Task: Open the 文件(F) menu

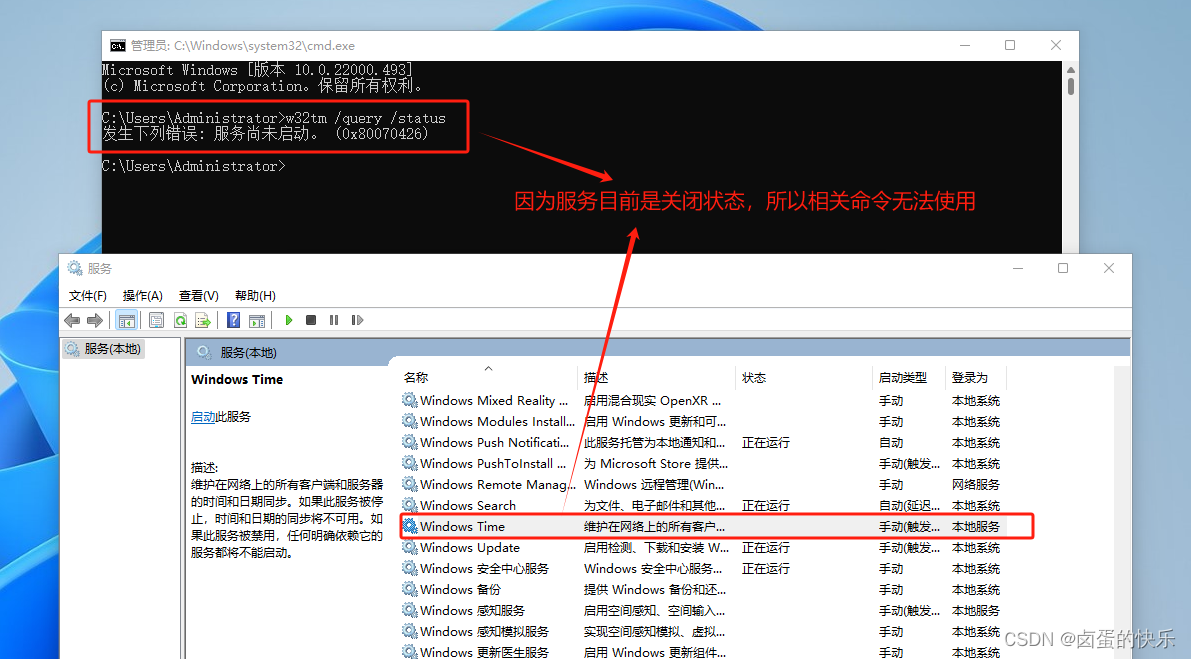Action: [87, 295]
